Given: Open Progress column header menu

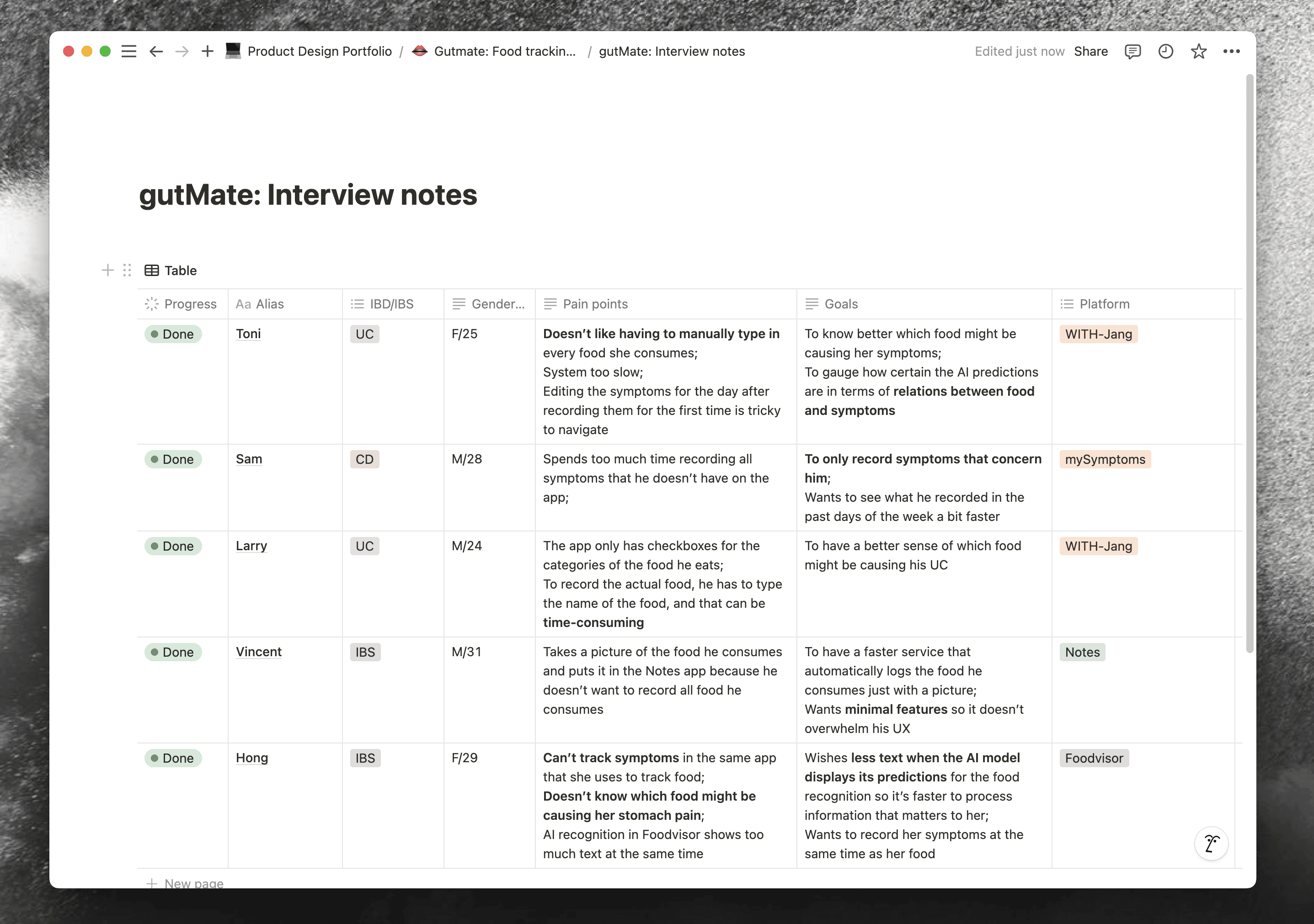Looking at the screenshot, I should (x=182, y=304).
